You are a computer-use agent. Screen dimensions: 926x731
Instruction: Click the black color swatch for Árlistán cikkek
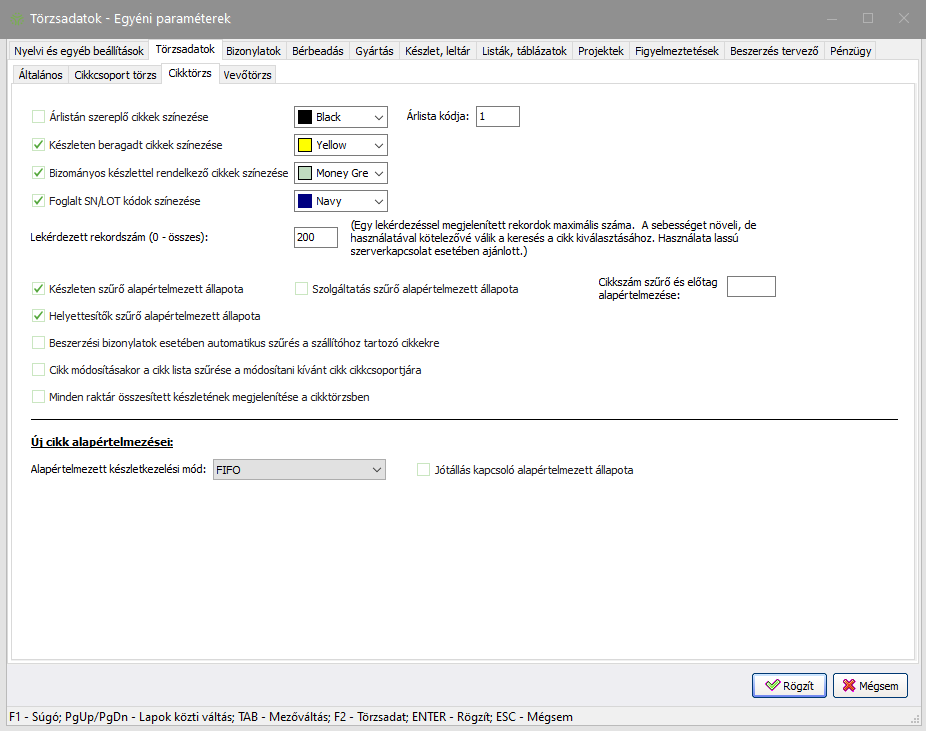click(x=305, y=117)
